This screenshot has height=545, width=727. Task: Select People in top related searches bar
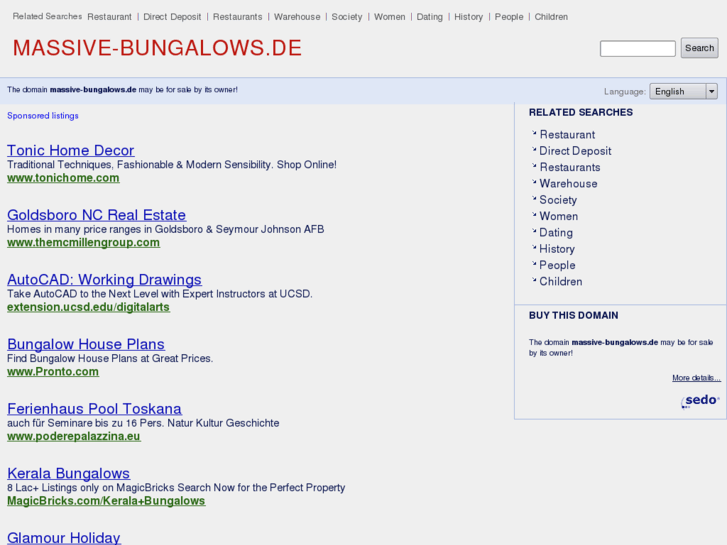(509, 17)
